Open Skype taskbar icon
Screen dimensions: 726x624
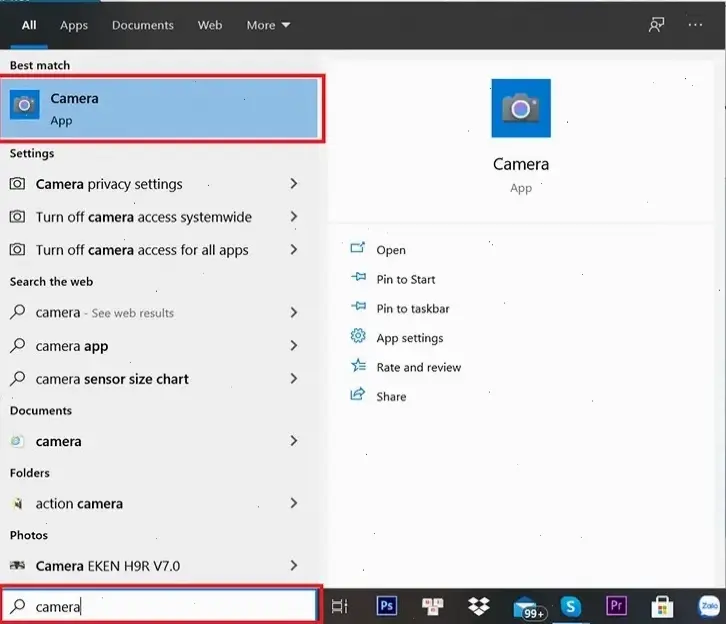570,606
